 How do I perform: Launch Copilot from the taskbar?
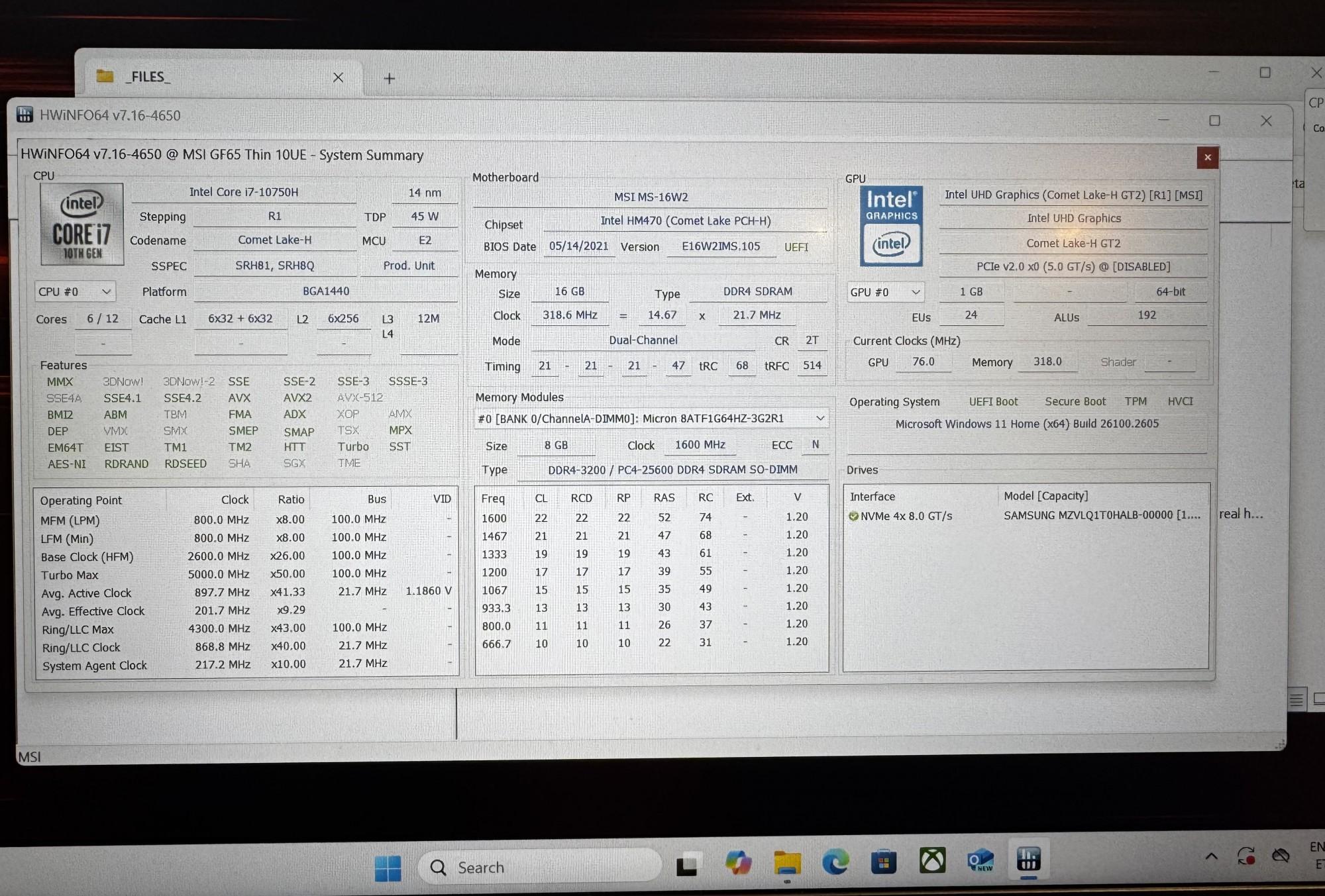[737, 863]
